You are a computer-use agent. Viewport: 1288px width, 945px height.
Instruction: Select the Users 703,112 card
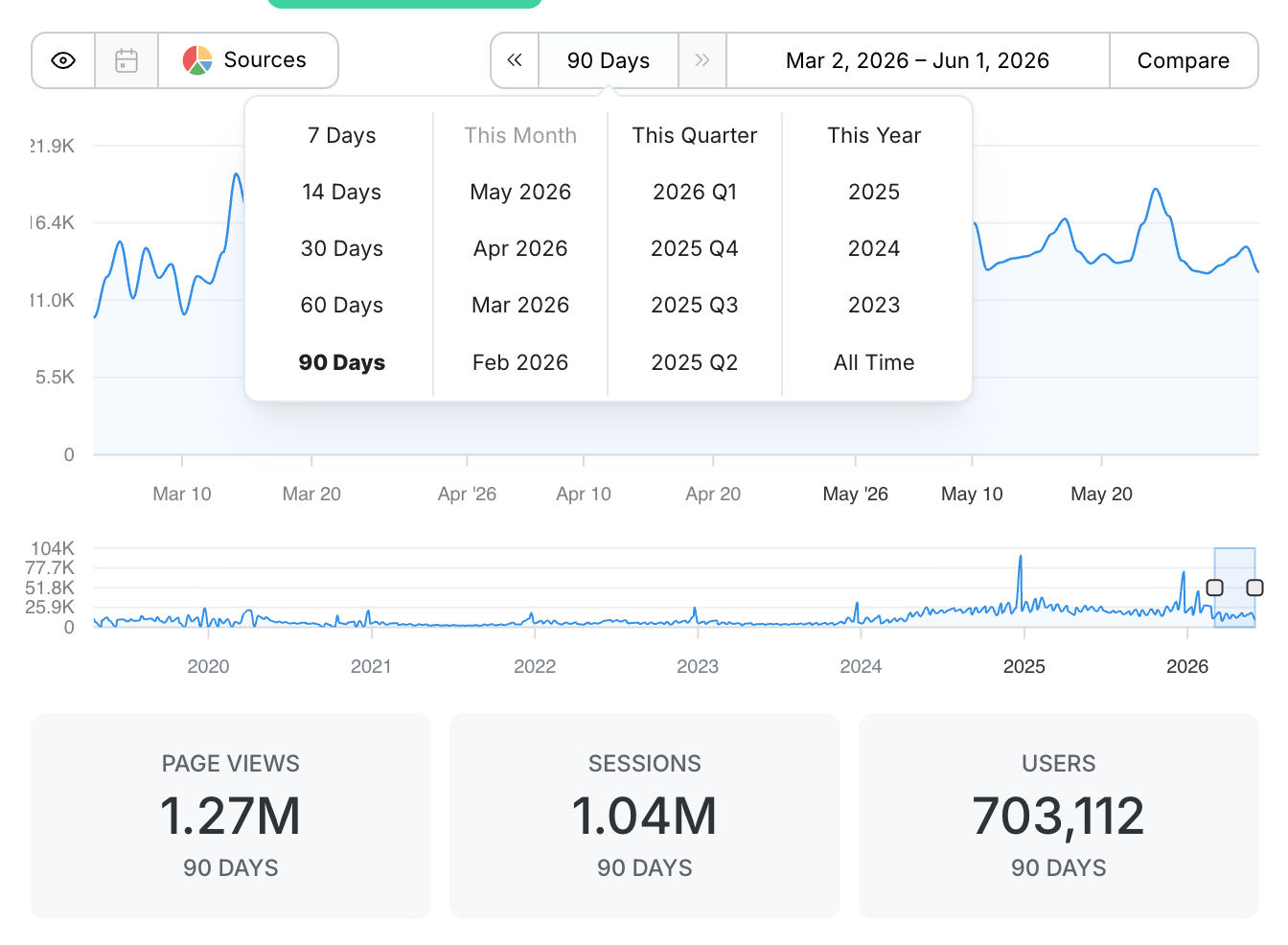[x=1059, y=816]
